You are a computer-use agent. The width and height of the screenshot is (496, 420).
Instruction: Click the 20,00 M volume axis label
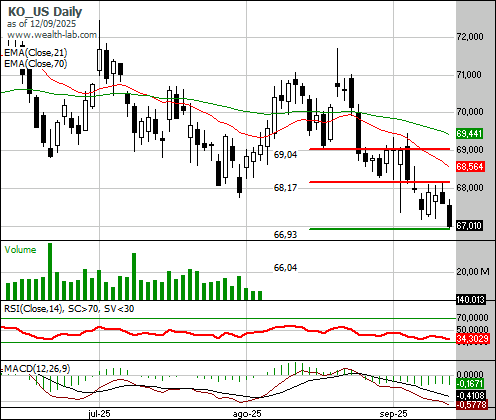point(473,272)
